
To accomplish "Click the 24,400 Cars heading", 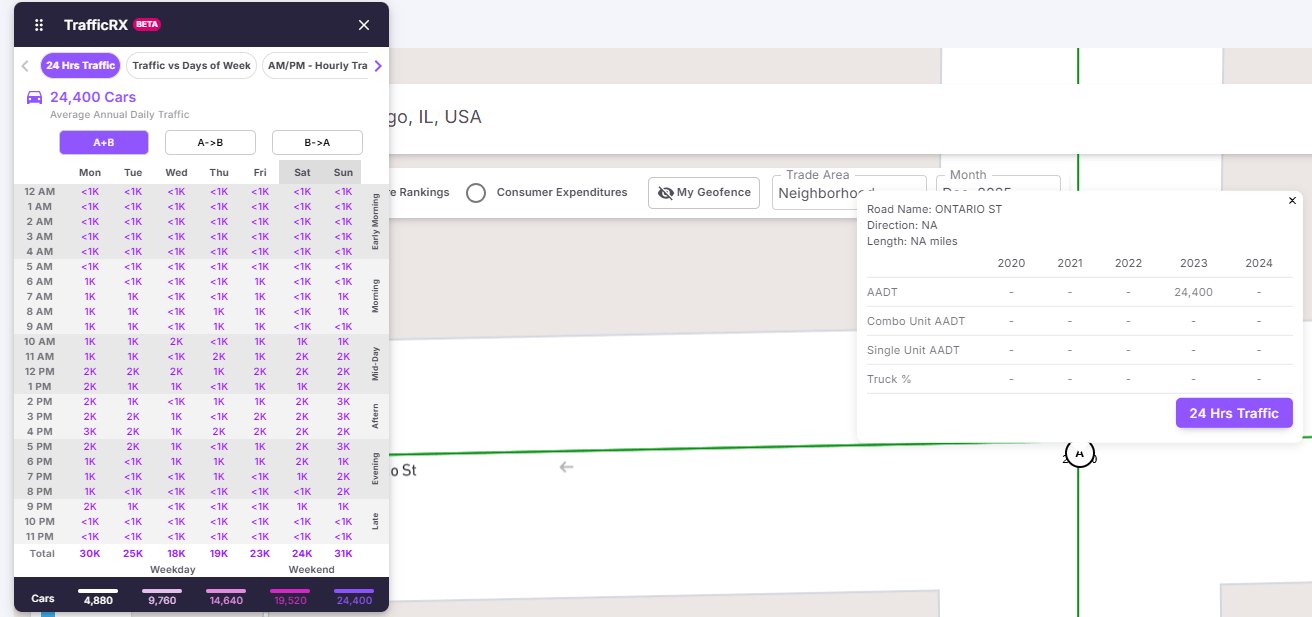I will (x=93, y=98).
